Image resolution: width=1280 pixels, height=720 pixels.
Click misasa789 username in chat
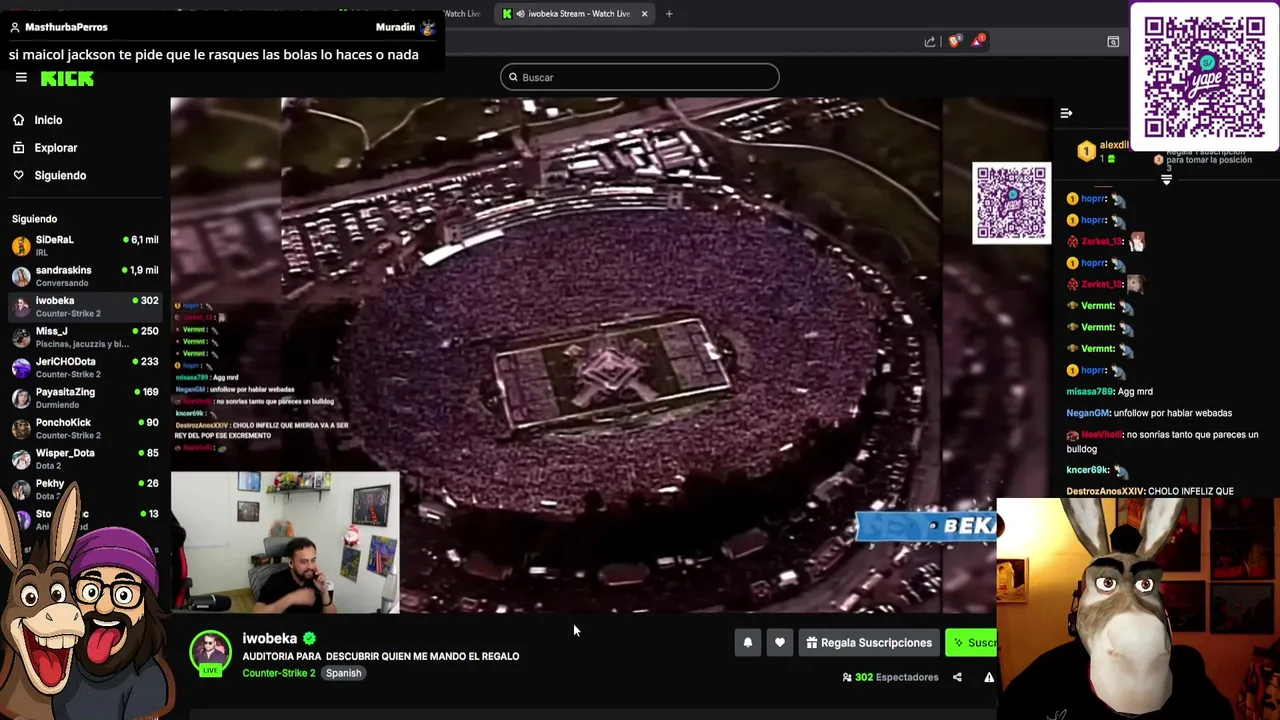pos(1089,392)
